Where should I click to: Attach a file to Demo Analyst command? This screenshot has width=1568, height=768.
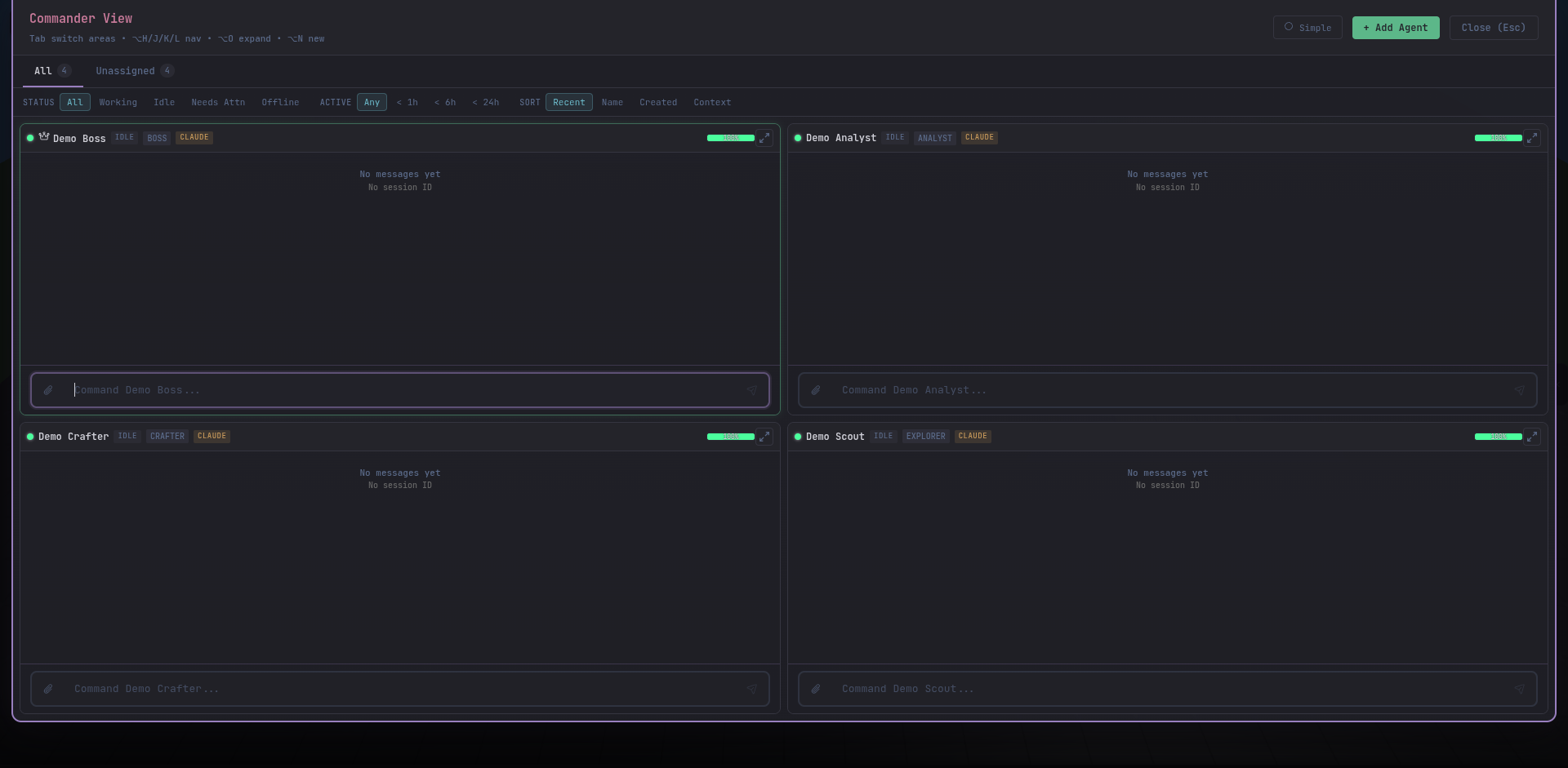[816, 390]
